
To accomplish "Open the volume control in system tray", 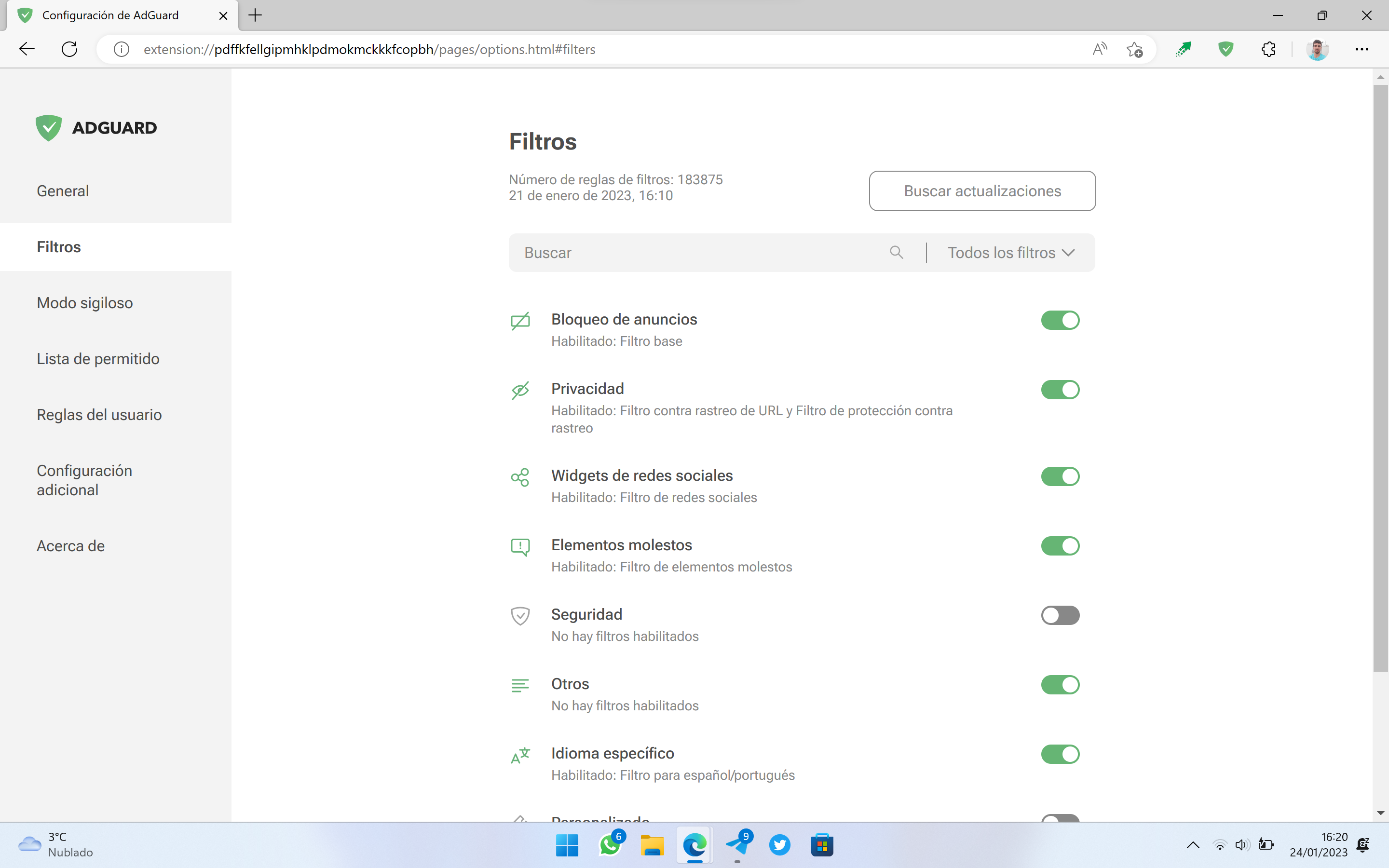I will pos(1242,845).
